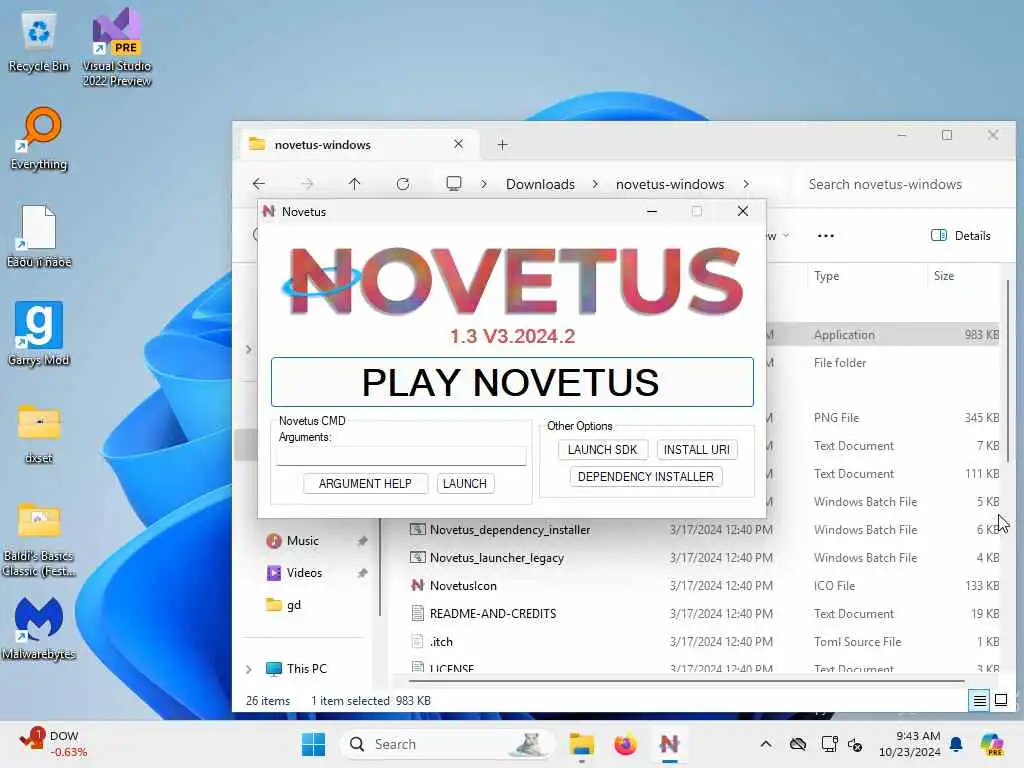Open the See more (three dots) menu
The height and width of the screenshot is (768, 1024).
click(x=825, y=236)
